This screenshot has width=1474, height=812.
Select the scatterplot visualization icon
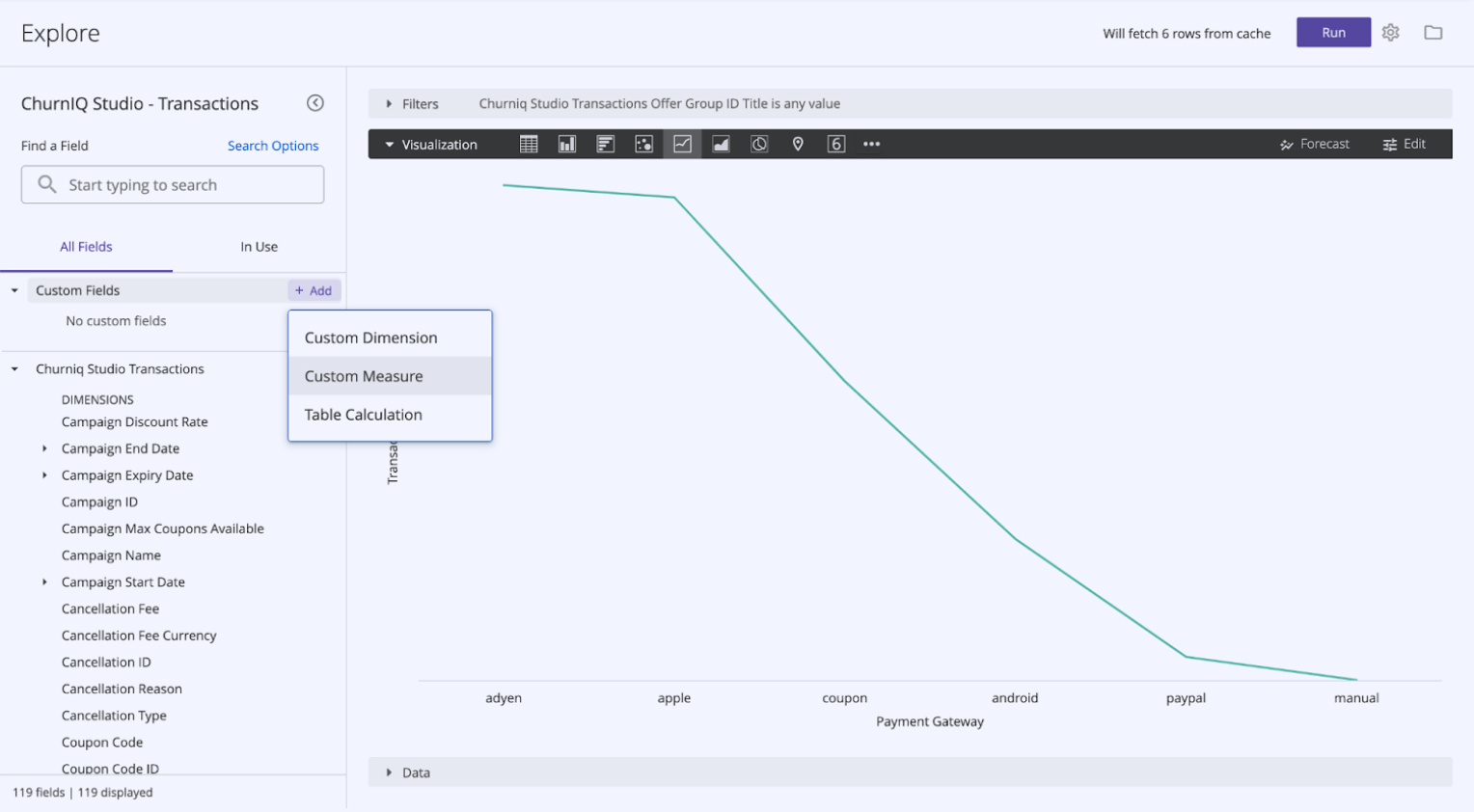643,144
